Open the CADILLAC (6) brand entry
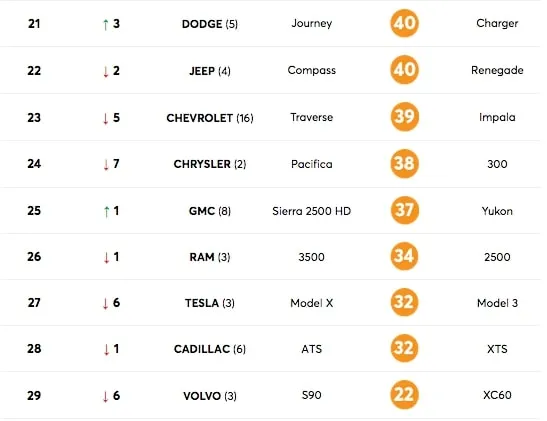The image size is (547, 421). pos(210,349)
